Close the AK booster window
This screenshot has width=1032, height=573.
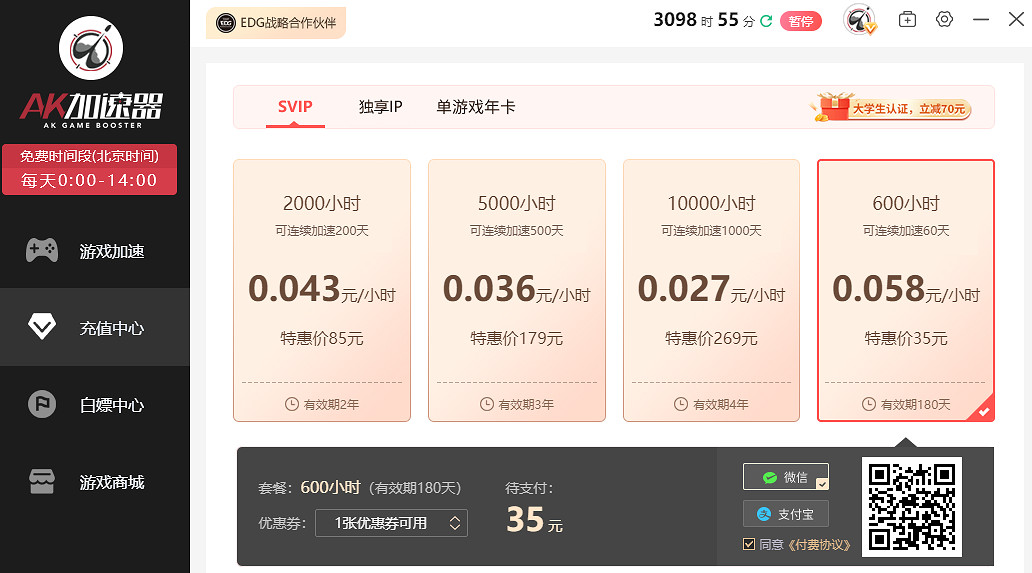click(x=1016, y=19)
